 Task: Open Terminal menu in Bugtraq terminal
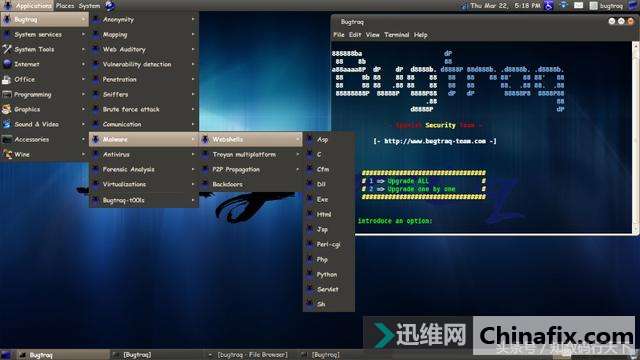(x=396, y=35)
